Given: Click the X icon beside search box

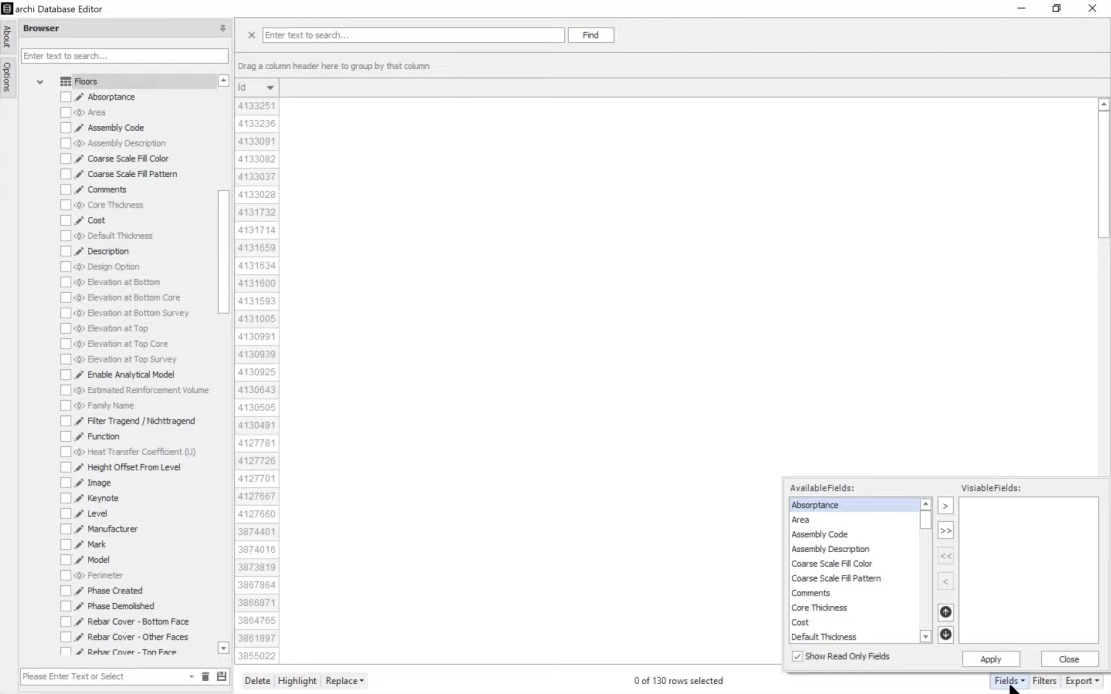Looking at the screenshot, I should pos(251,35).
